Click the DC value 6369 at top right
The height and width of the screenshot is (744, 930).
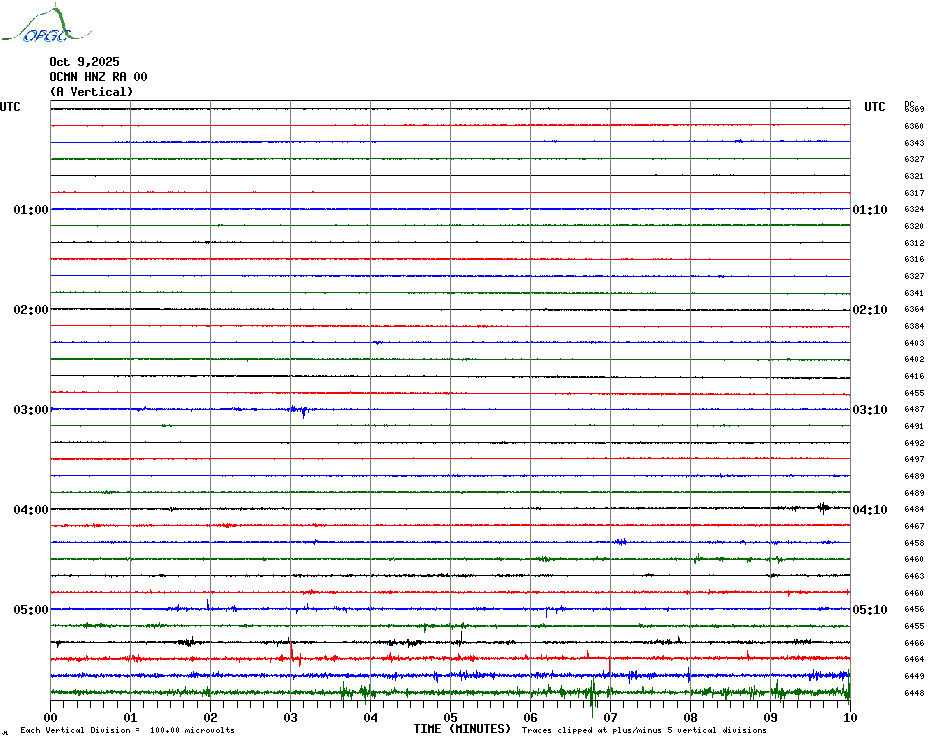pyautogui.click(x=914, y=109)
